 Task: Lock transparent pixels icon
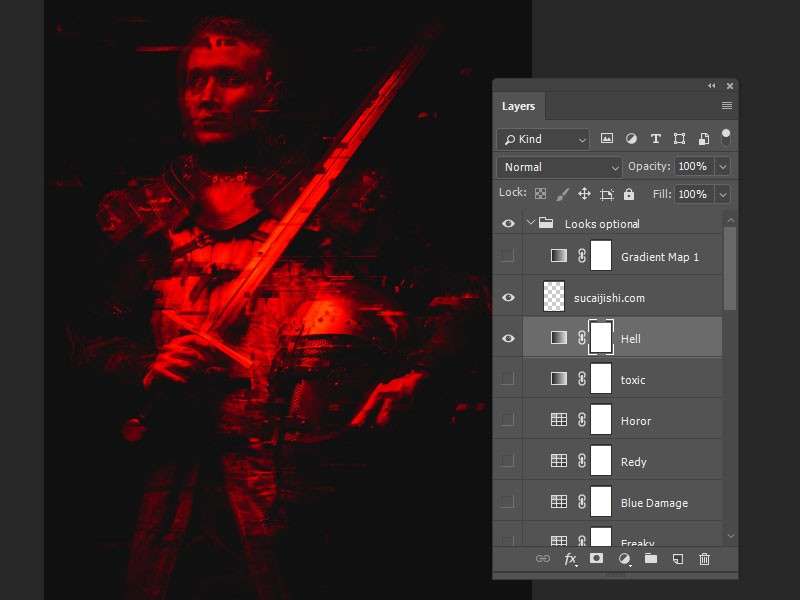coord(540,193)
